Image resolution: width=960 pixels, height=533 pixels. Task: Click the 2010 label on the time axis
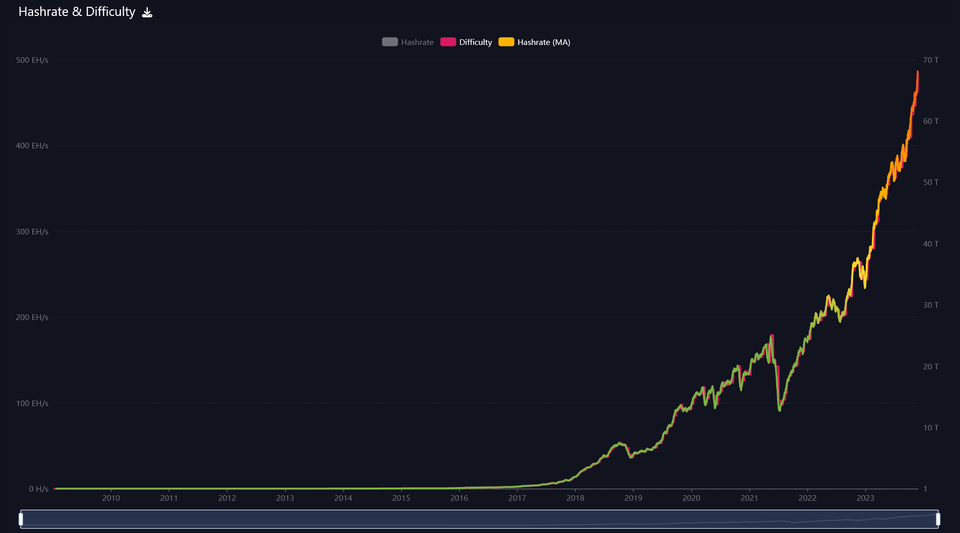click(x=111, y=498)
